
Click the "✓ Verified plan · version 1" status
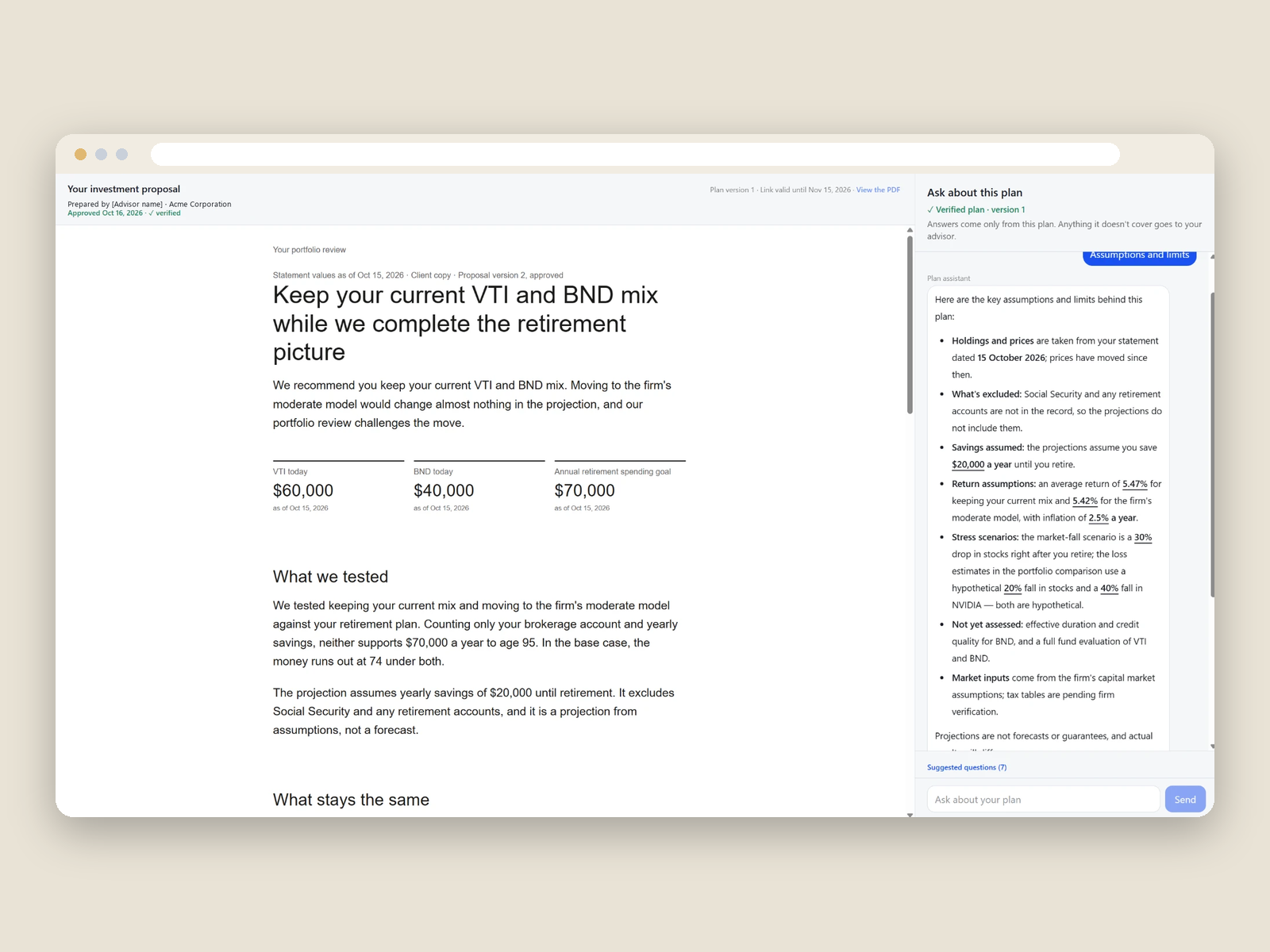976,209
